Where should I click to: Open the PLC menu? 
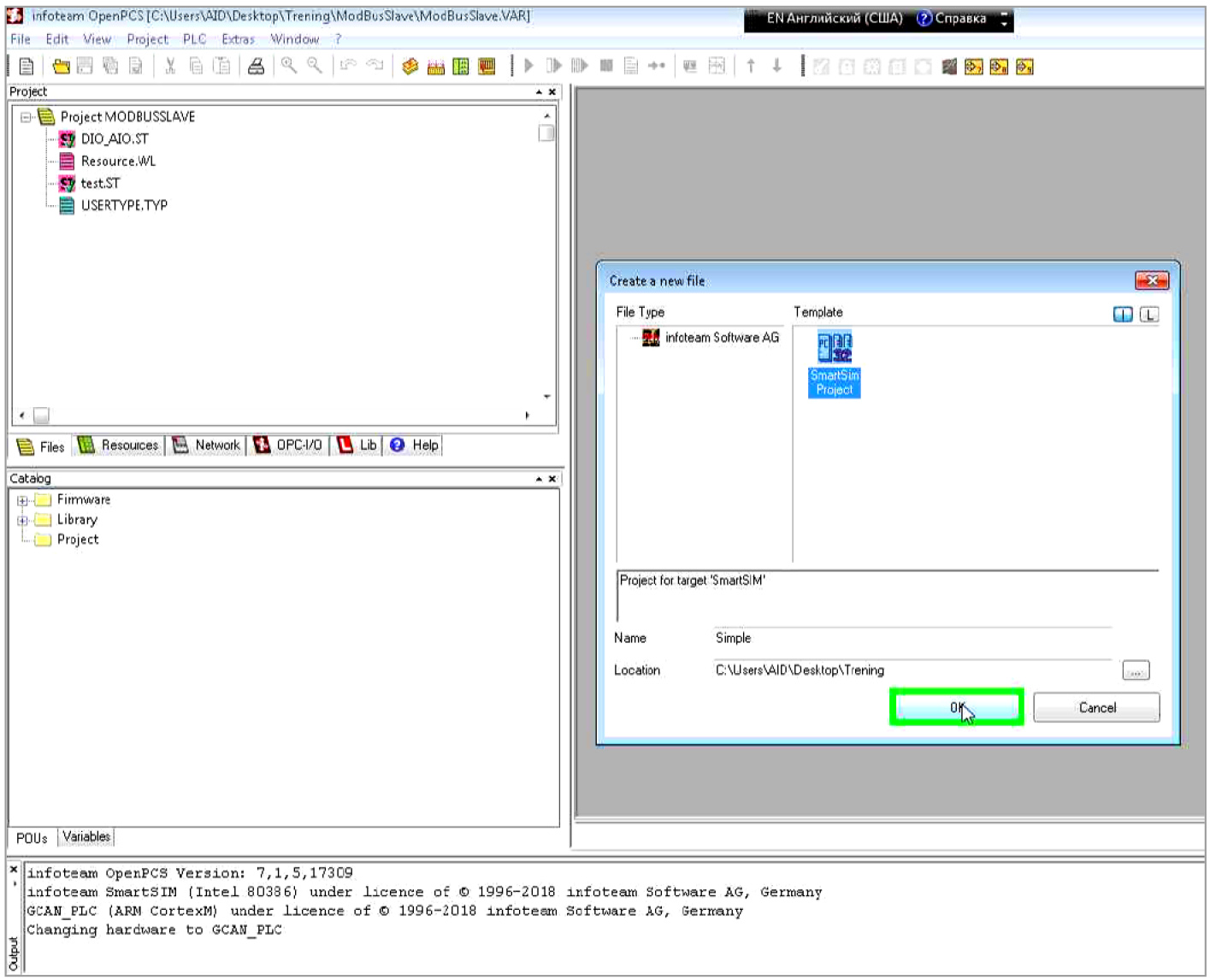194,39
